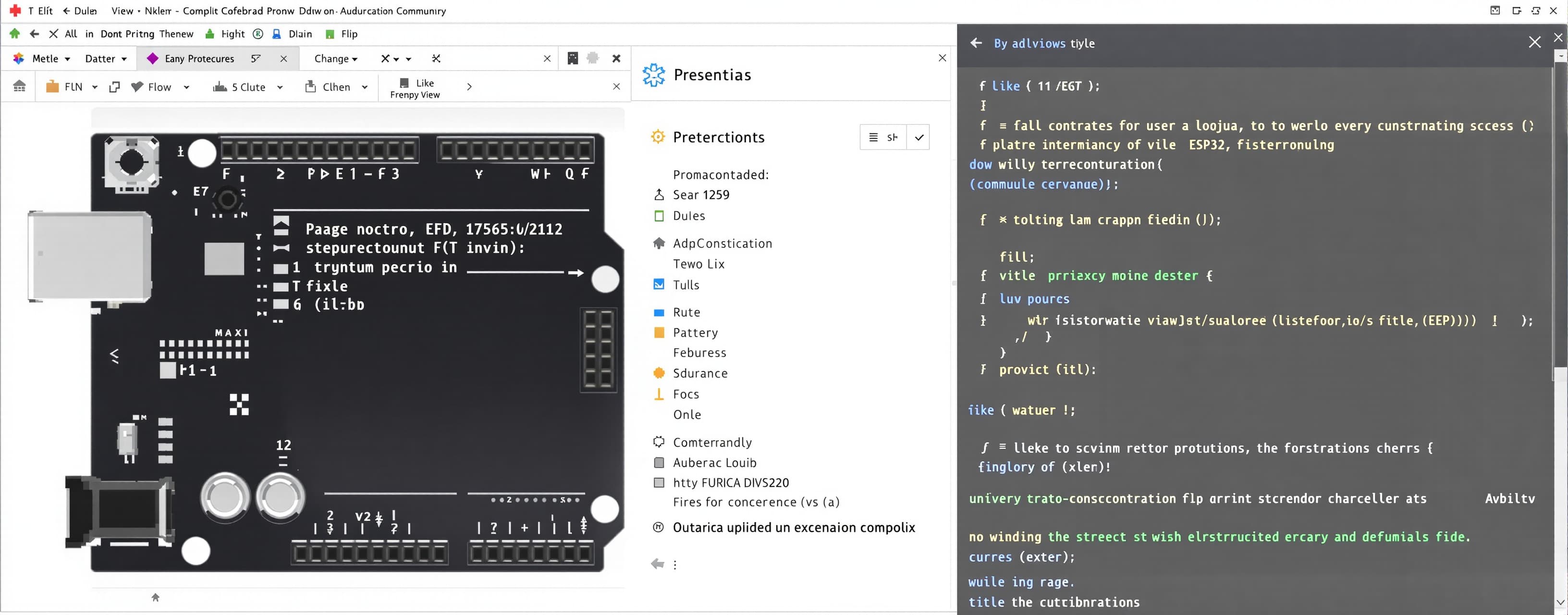Click the Metle colorful logo icon
Viewport: 1568px width, 615px height.
pyautogui.click(x=19, y=59)
